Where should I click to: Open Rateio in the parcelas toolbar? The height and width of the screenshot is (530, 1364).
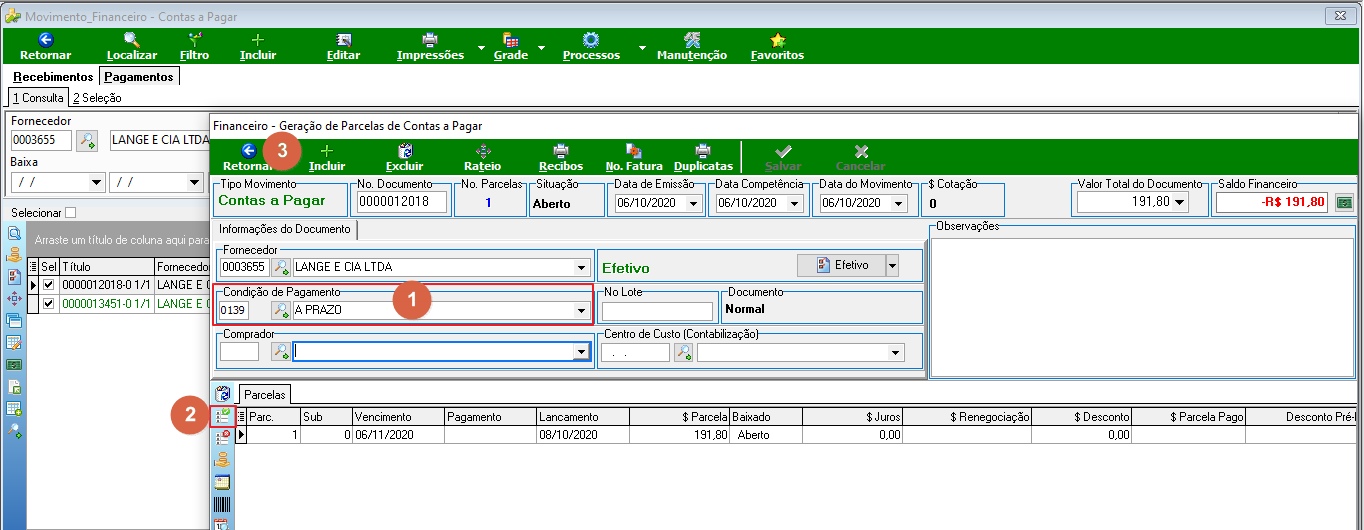[482, 158]
